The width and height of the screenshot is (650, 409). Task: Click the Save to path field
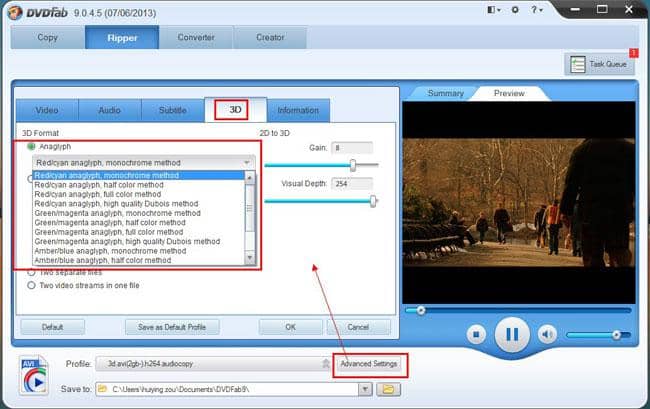click(x=228, y=389)
